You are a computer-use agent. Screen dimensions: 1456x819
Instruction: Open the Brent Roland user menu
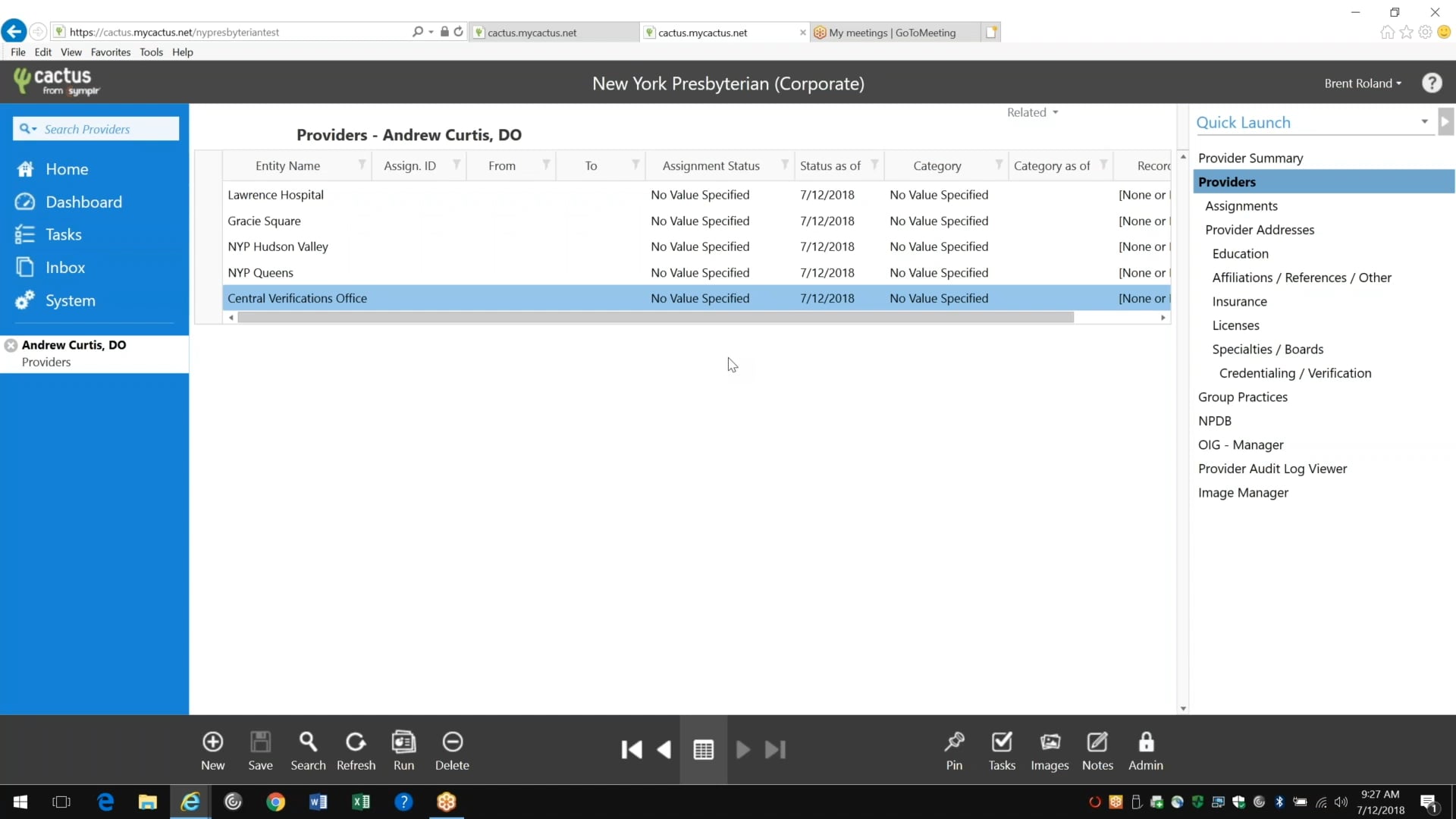point(1362,83)
